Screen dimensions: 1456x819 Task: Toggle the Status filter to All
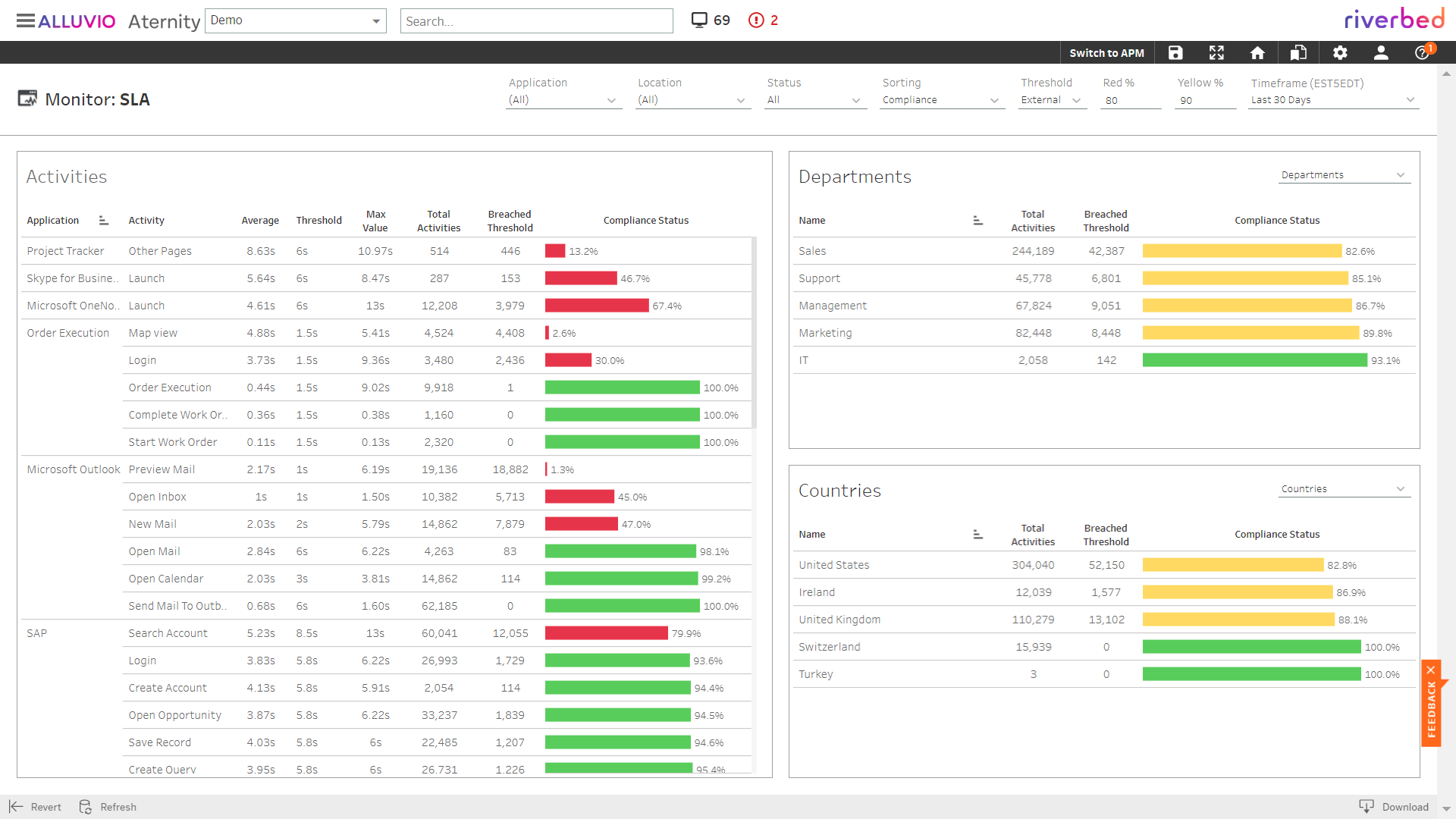tap(812, 98)
